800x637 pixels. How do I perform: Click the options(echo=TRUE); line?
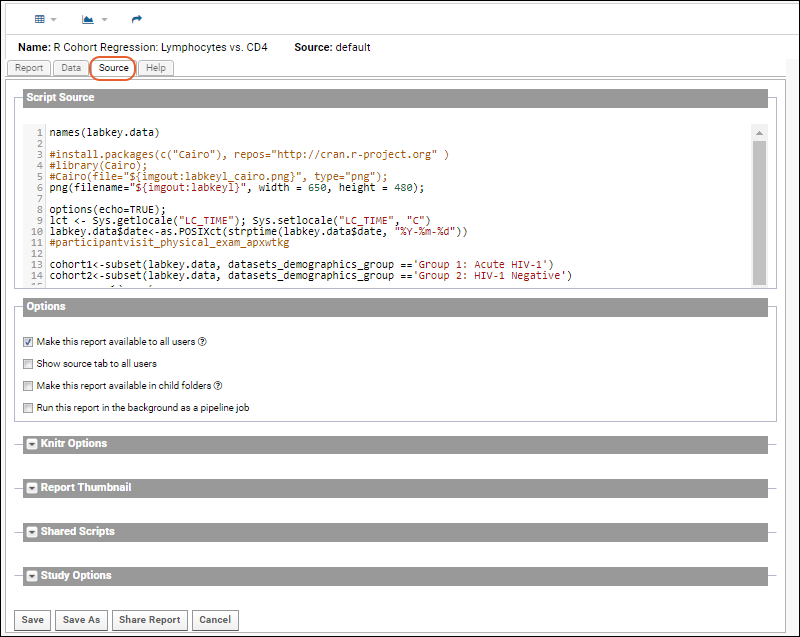tap(108, 210)
